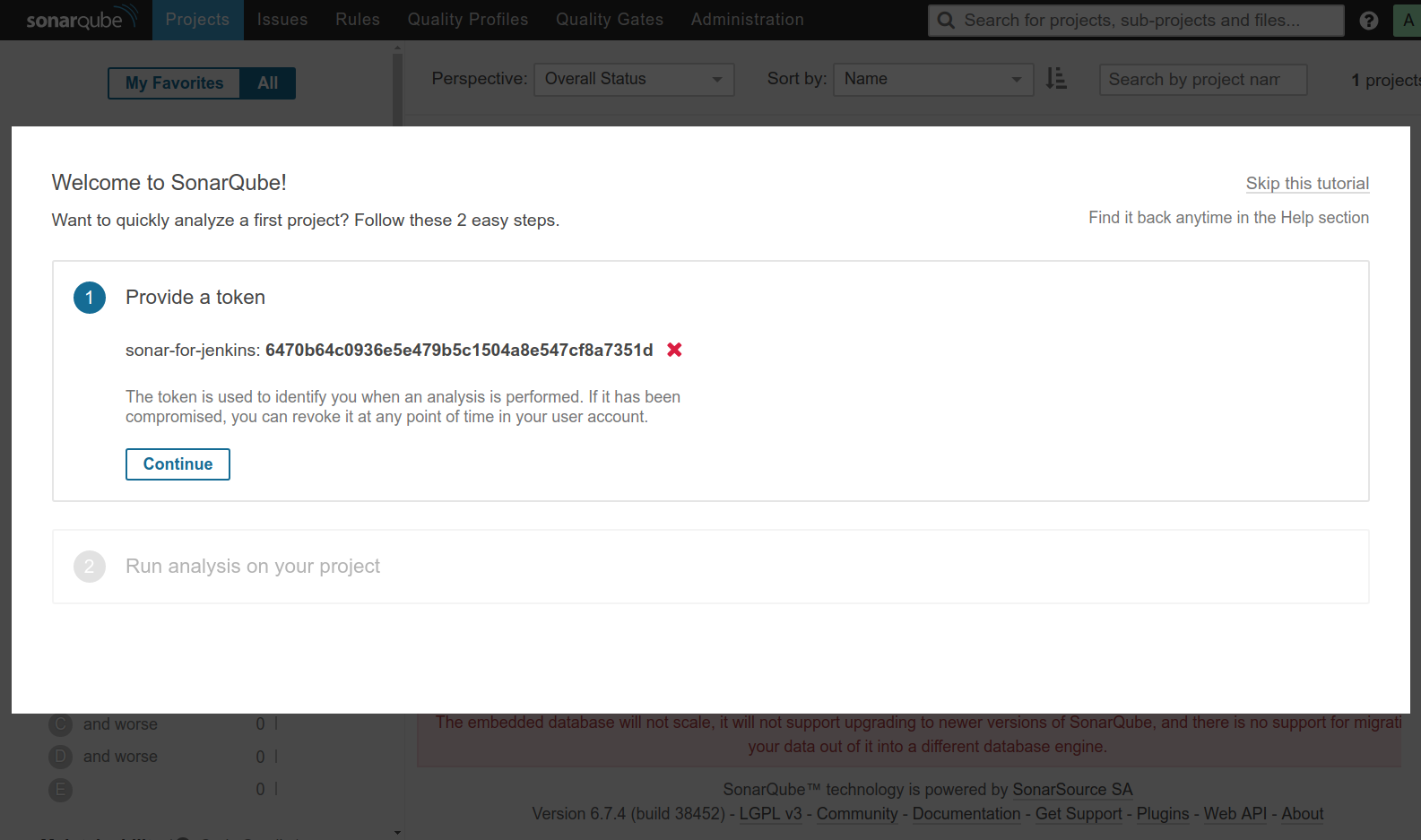Switch to My Favorites projects

[174, 83]
